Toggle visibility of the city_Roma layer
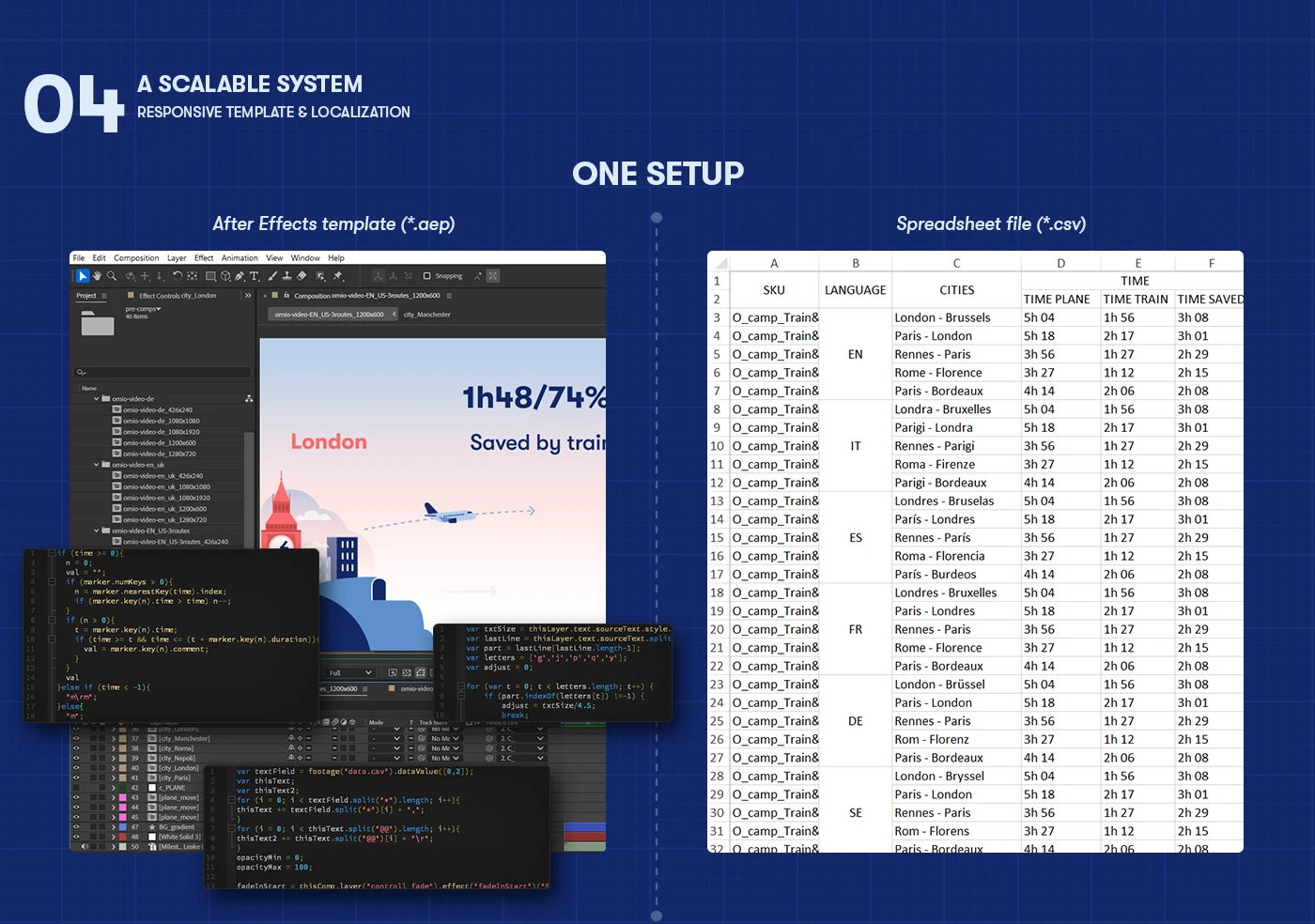 pyautogui.click(x=76, y=748)
